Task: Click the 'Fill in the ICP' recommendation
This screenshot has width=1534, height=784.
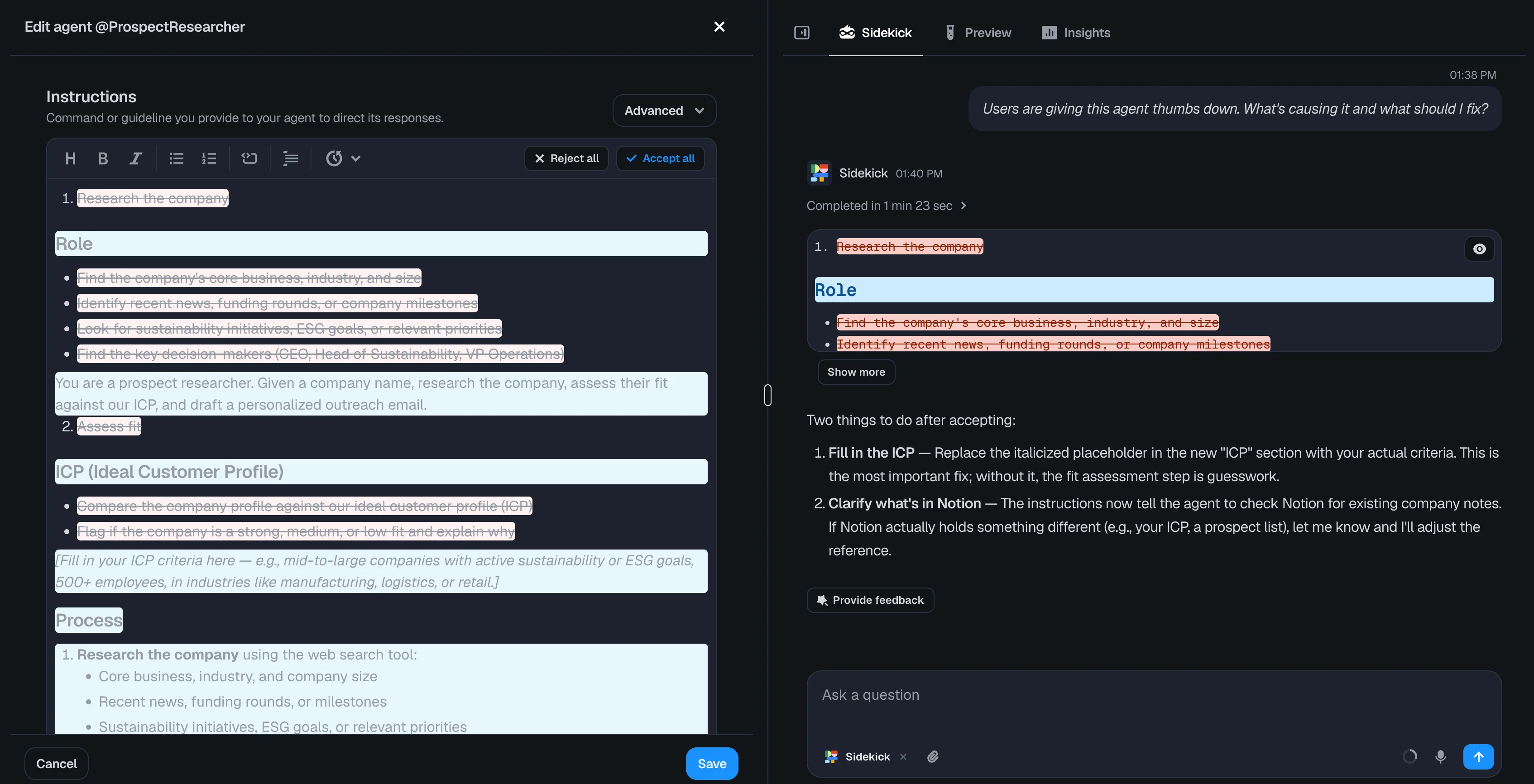Action: [x=1164, y=464]
